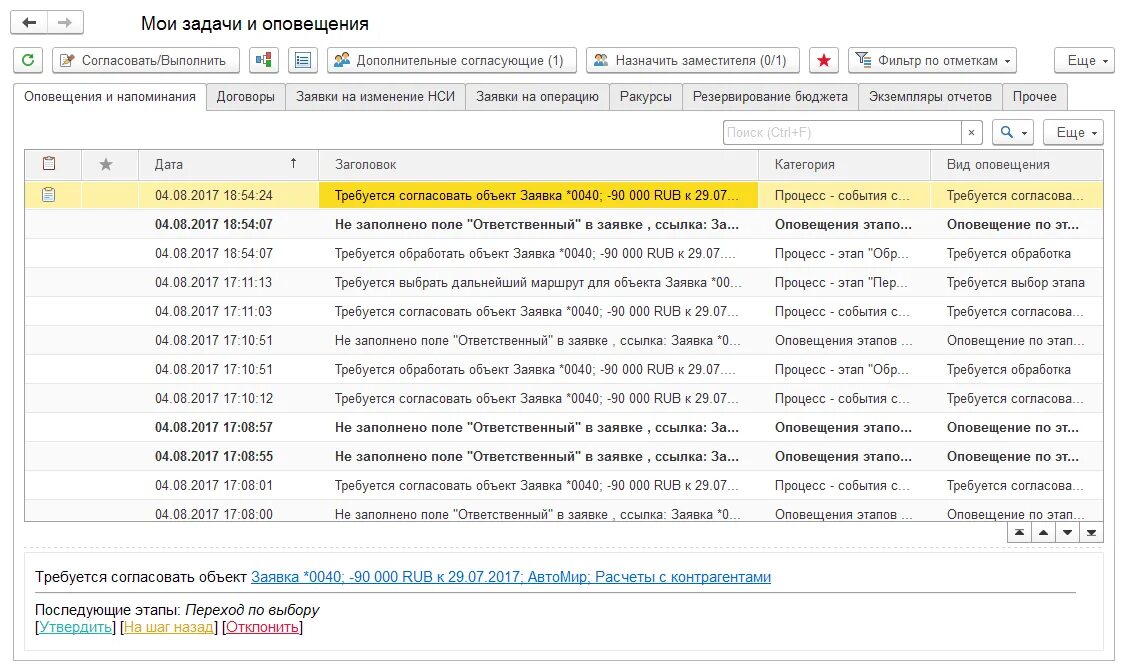Switch to the Прочее tab
The image size is (1129, 672).
click(x=1035, y=96)
